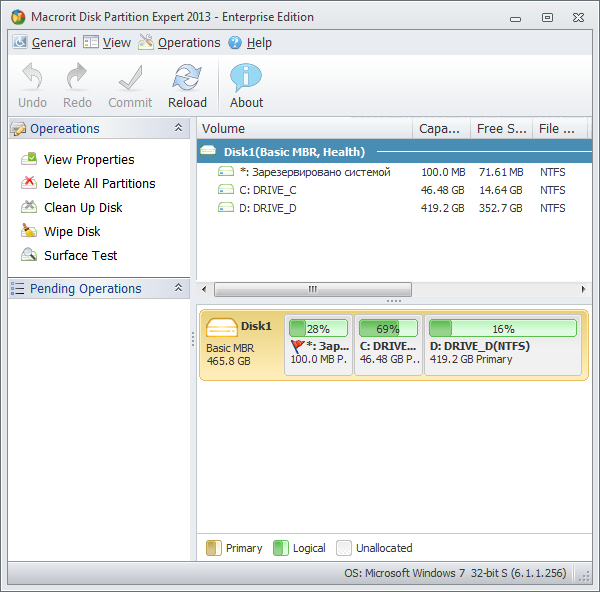Screen dimensions: 600x592
Task: Select the D: DRIVE_D volume row
Action: (395, 208)
